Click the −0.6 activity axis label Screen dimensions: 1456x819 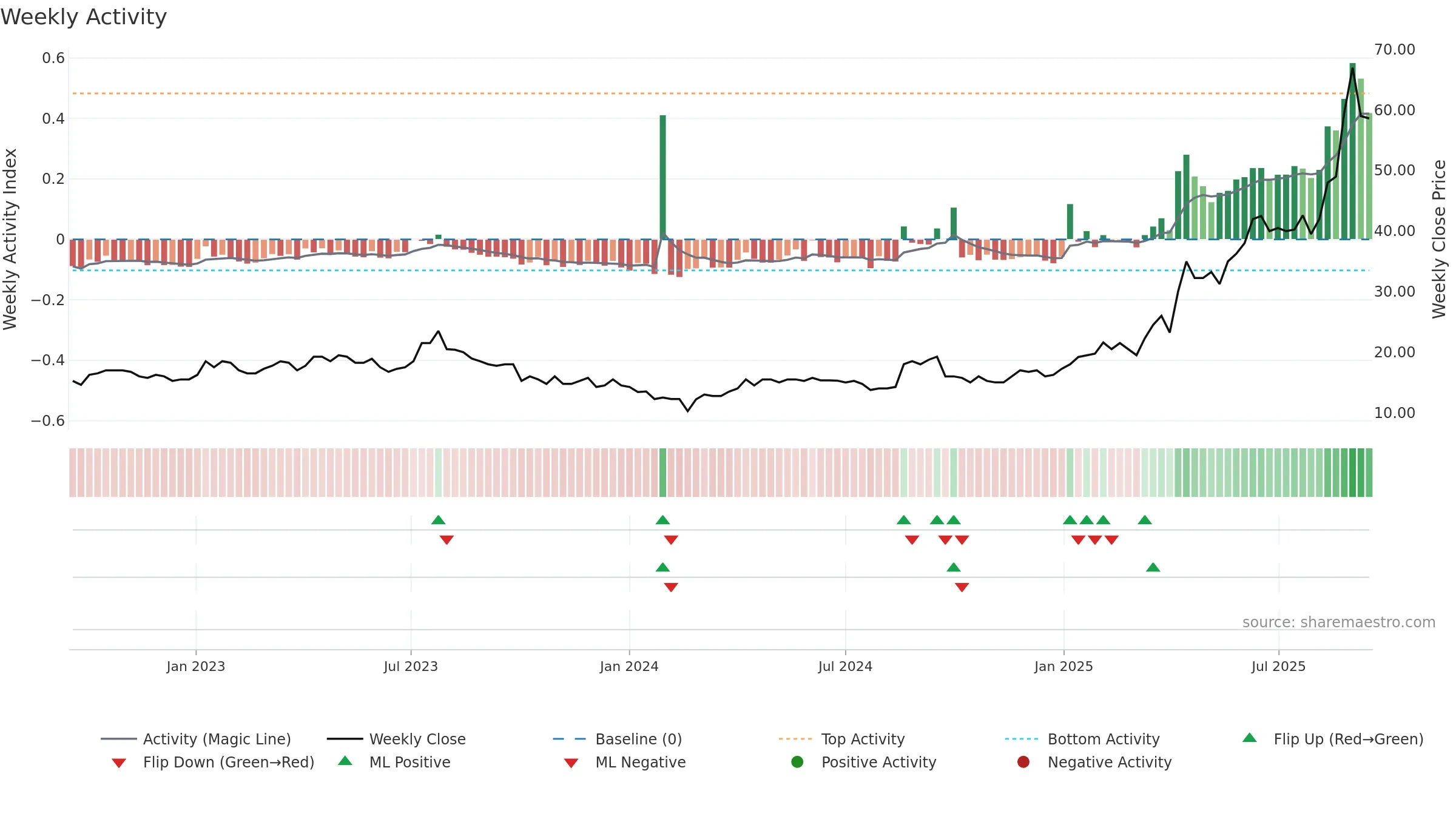pos(48,421)
